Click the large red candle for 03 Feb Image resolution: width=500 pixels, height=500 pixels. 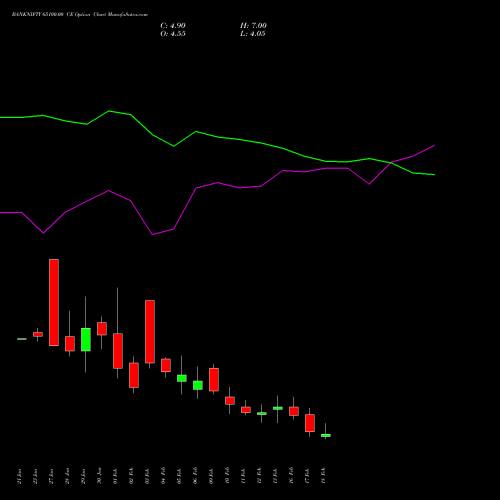(150, 332)
